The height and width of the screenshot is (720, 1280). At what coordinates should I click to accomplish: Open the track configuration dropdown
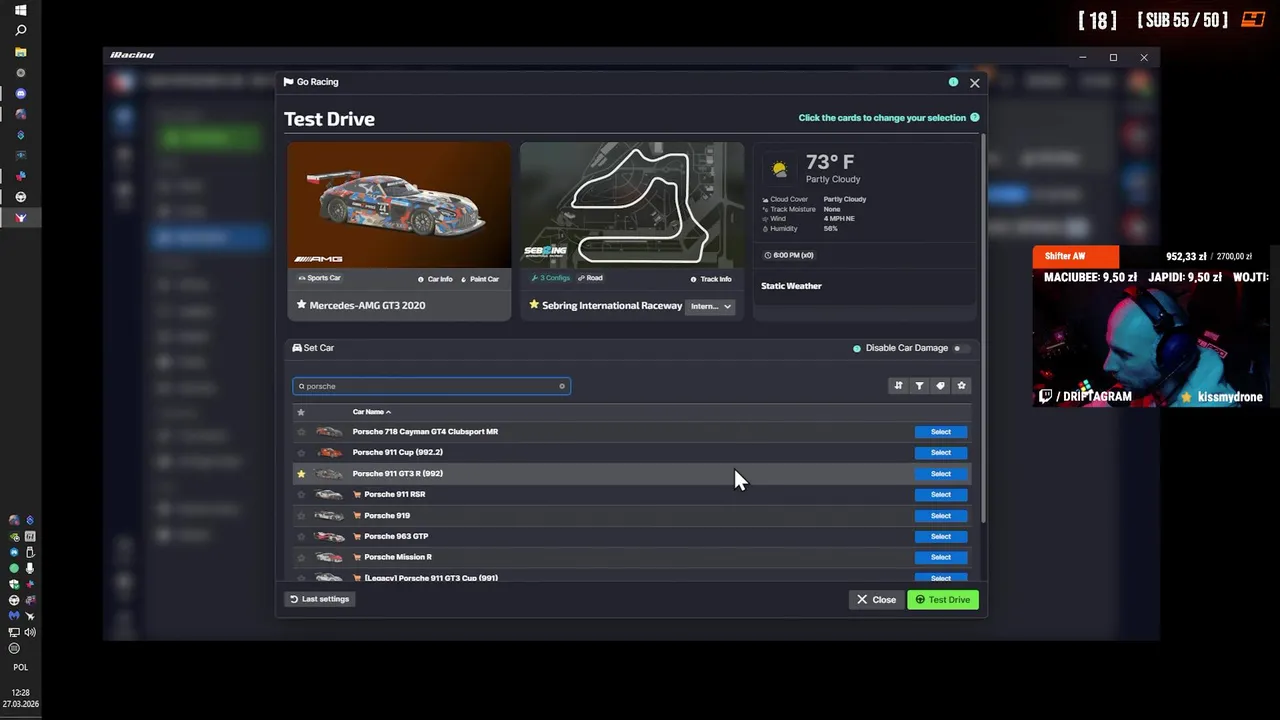pyautogui.click(x=711, y=306)
